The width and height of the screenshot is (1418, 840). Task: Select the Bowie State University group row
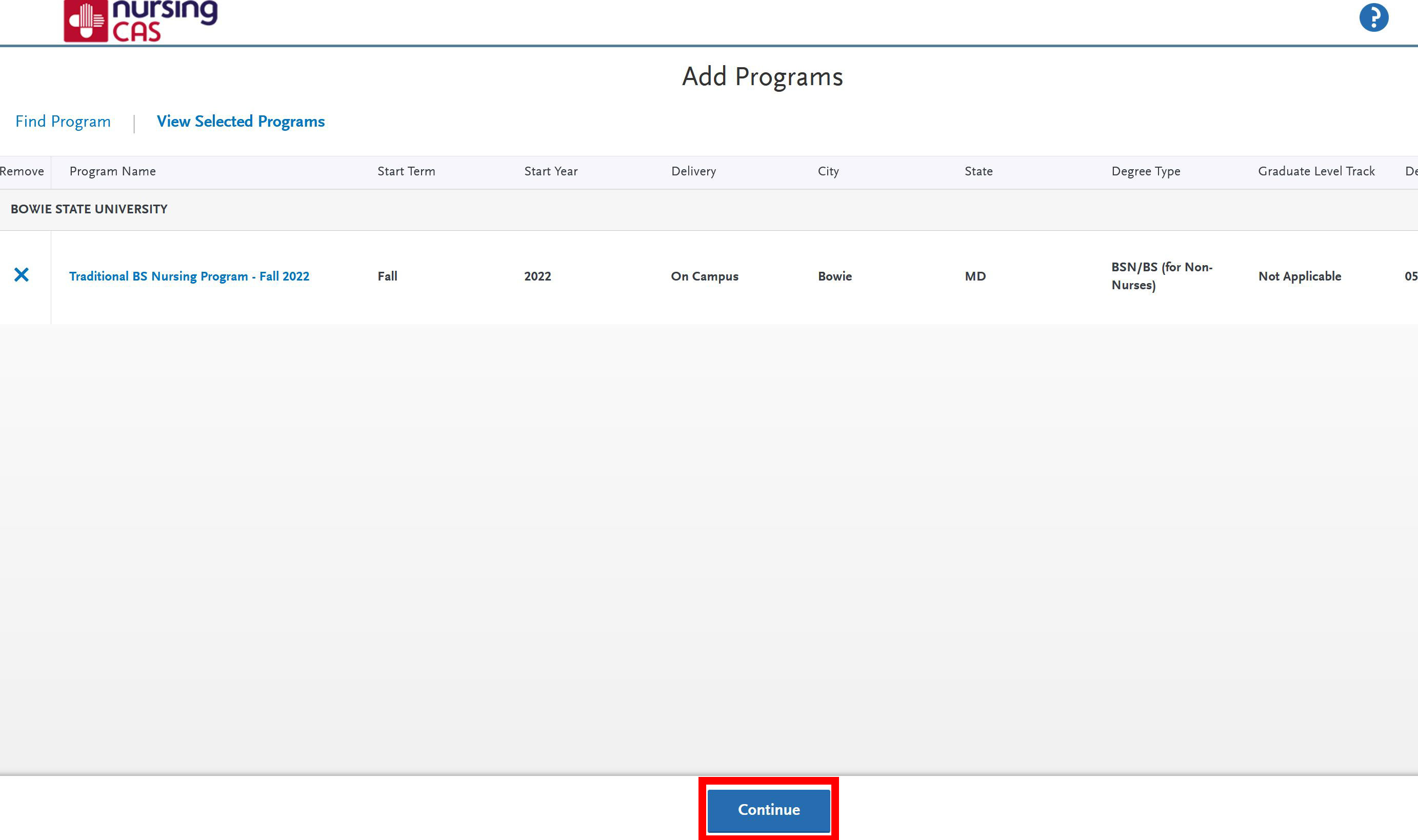point(89,209)
